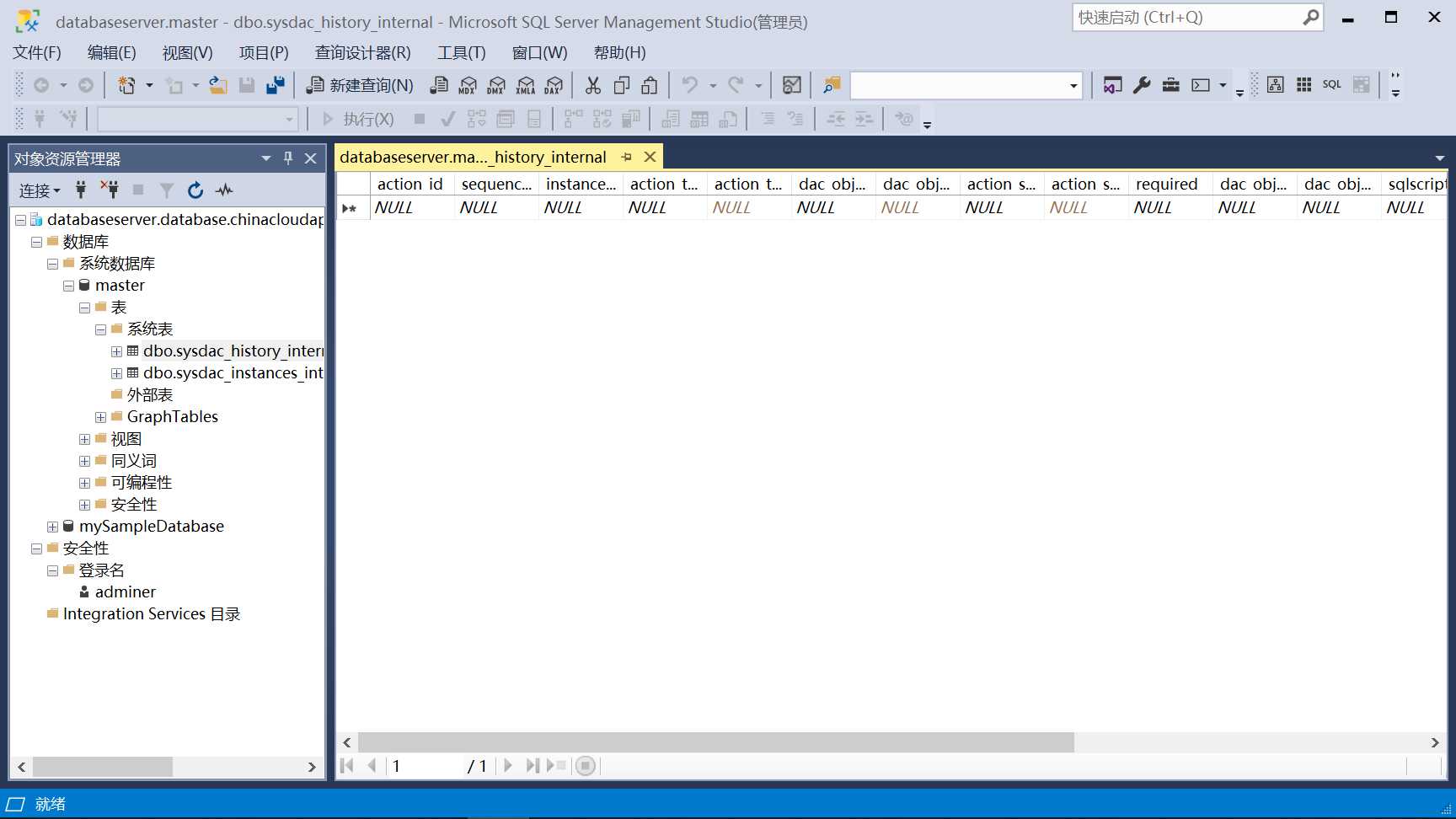Click the Connect plug icon in Object Explorer
Viewport: 1456px width, 819px height.
coord(81,190)
